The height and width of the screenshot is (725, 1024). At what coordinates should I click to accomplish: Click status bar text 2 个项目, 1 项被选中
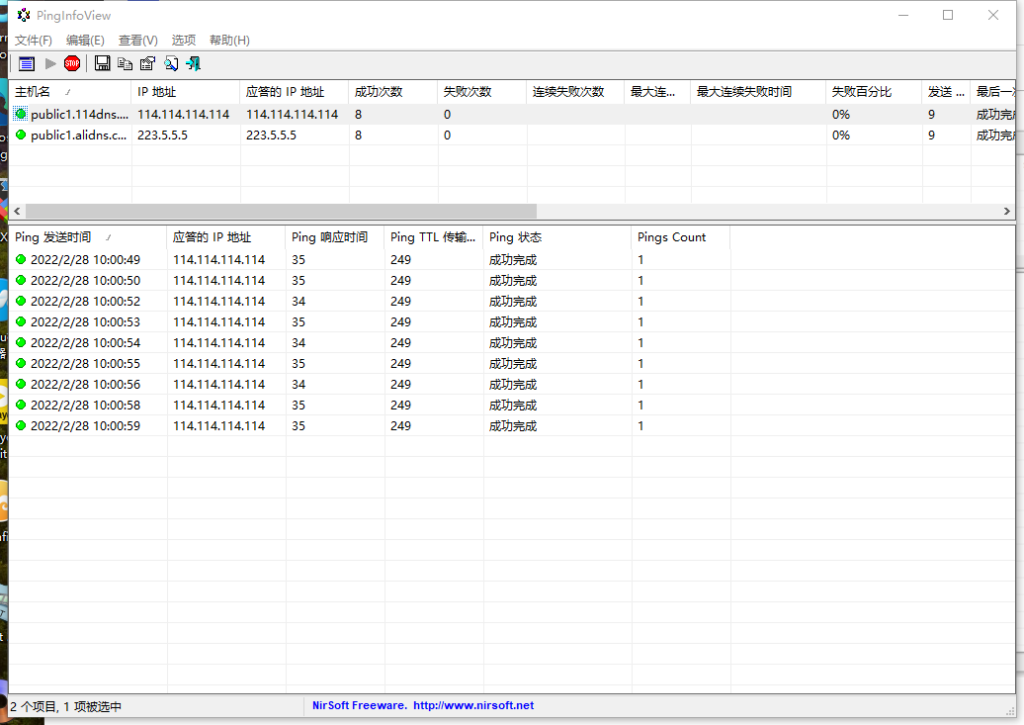65,706
